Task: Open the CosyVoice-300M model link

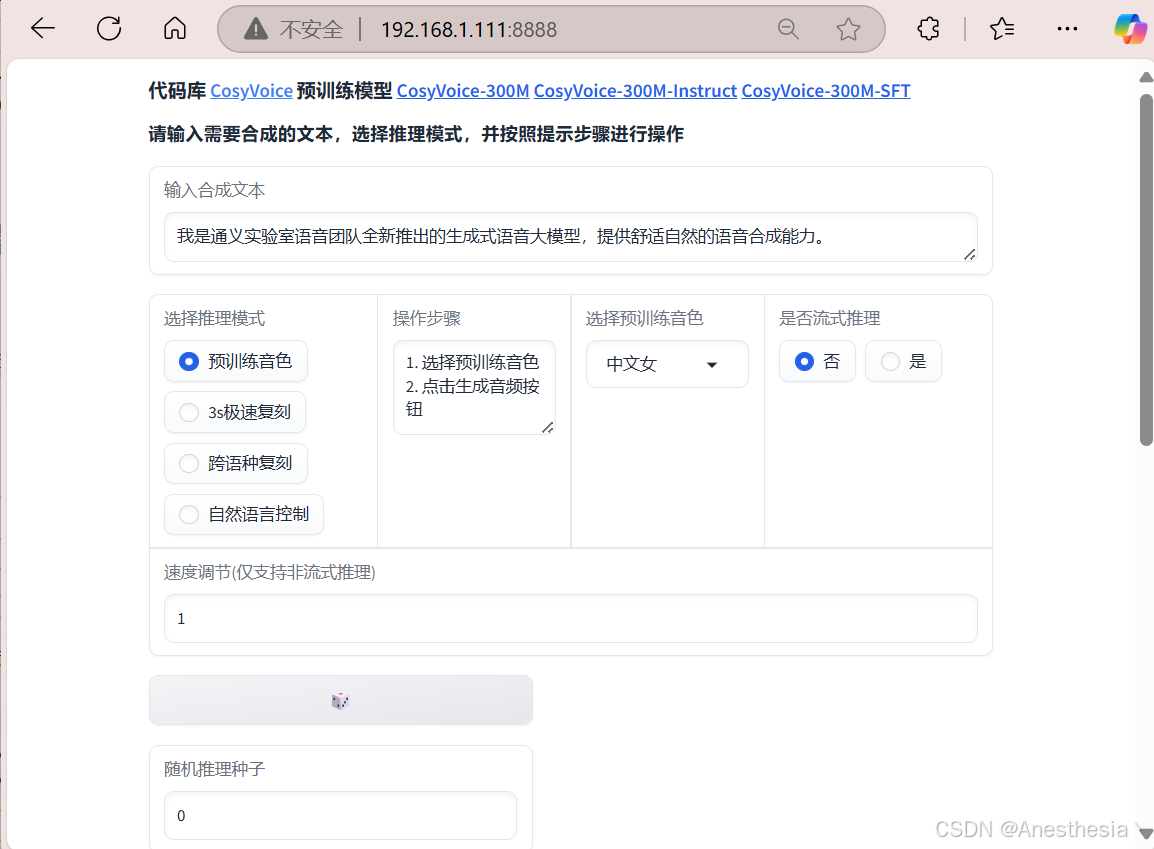Action: coord(463,90)
